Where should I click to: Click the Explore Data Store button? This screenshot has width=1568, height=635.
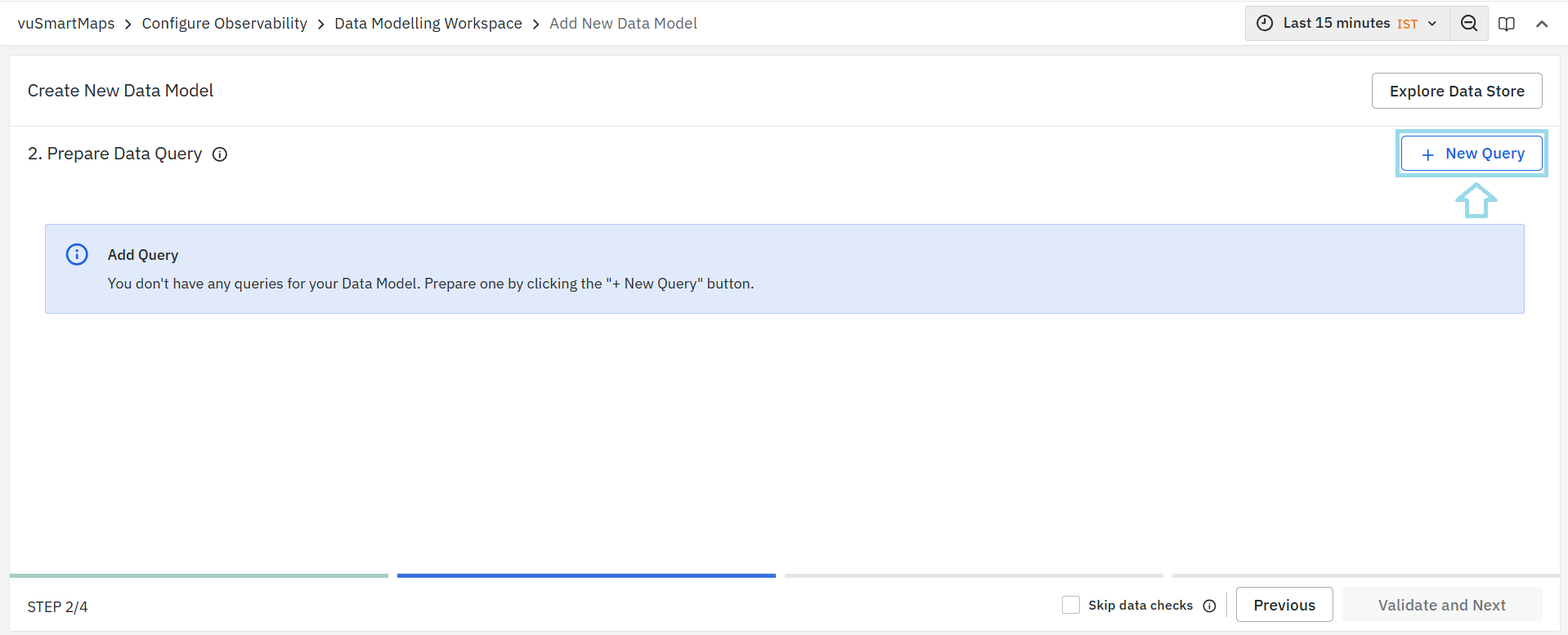point(1456,91)
